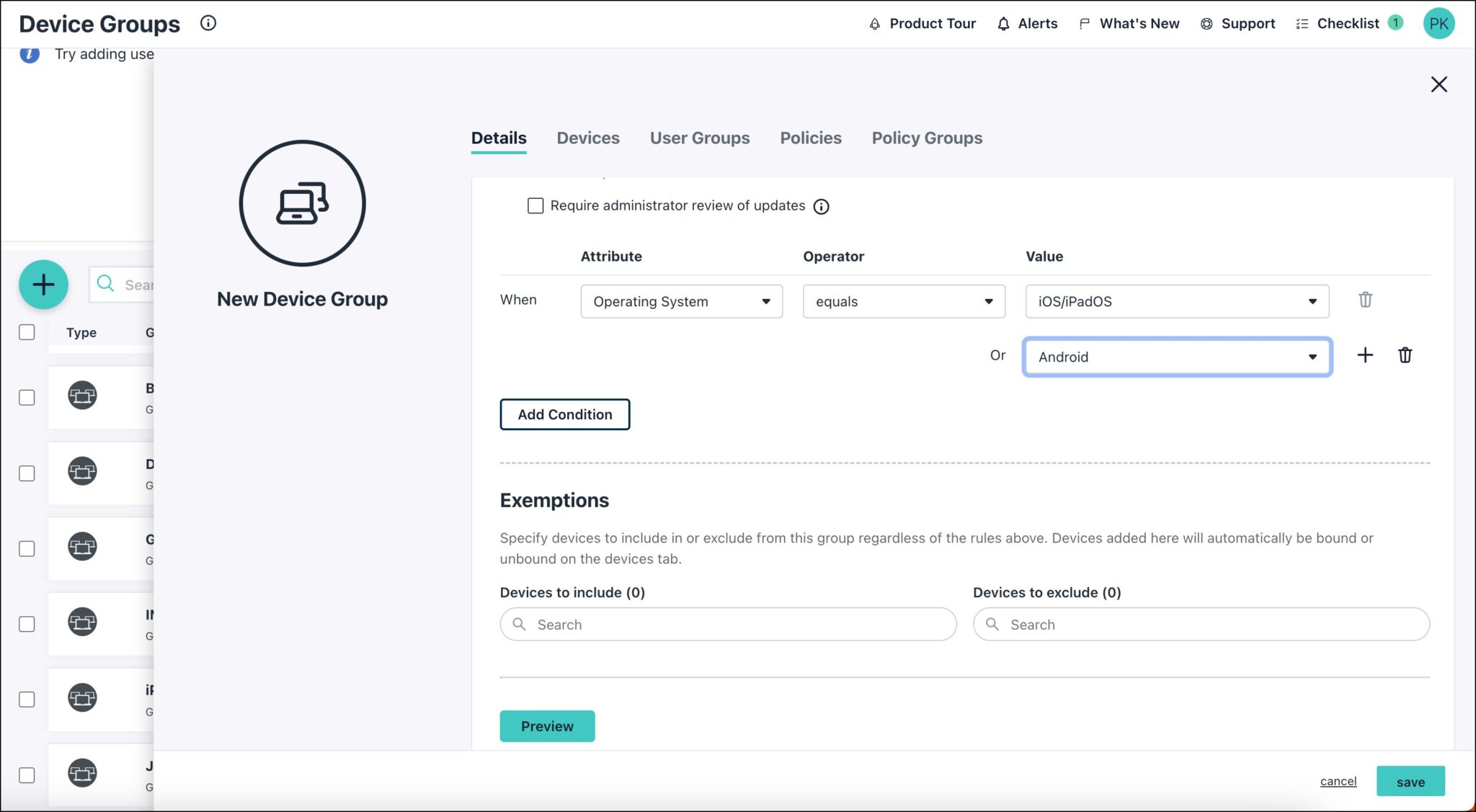Search within Devices to include
This screenshot has height=812, width=1476.
click(x=727, y=624)
